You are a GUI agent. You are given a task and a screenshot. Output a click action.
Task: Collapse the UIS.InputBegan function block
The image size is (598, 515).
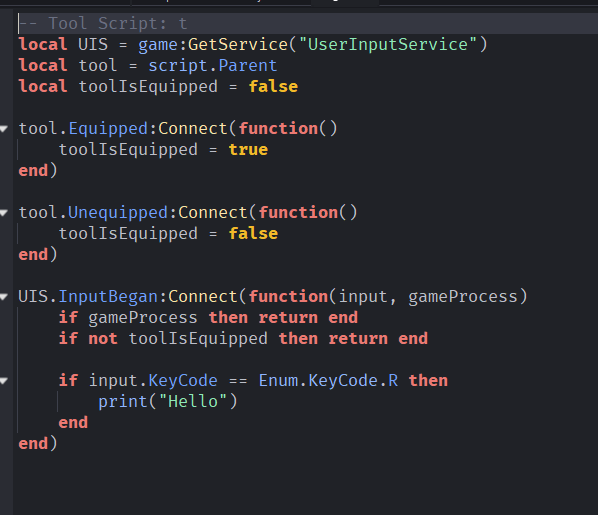4,297
